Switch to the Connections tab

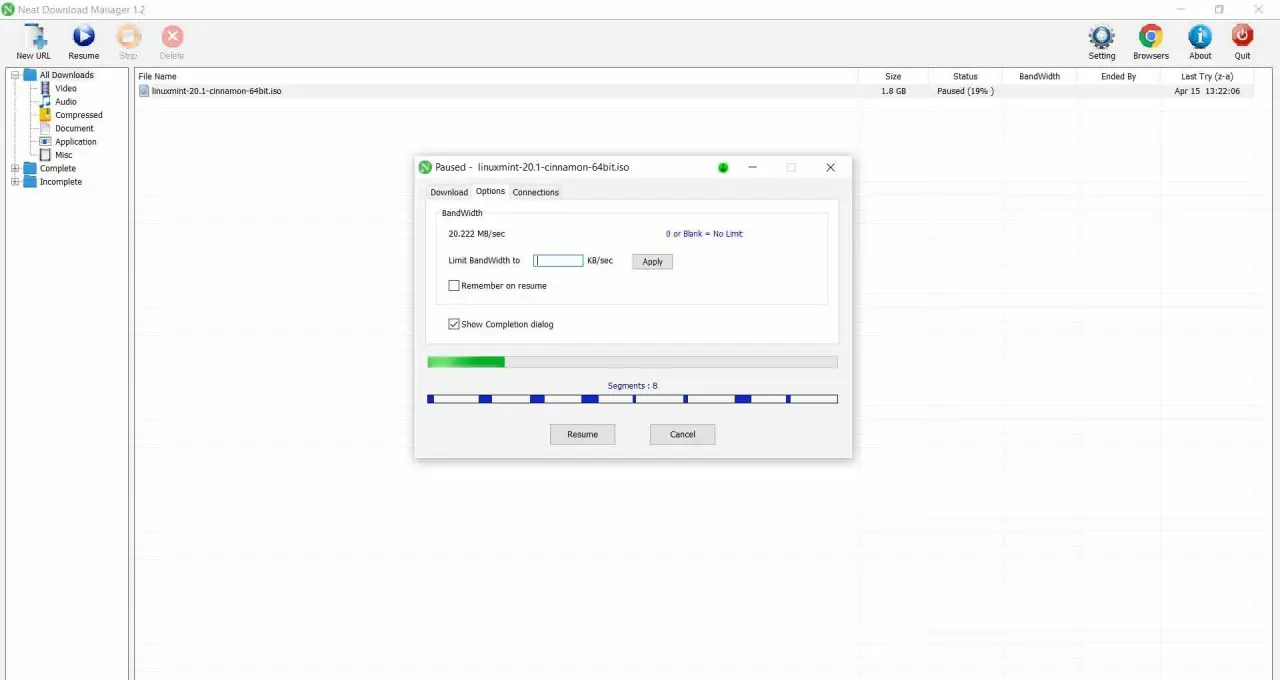(535, 192)
